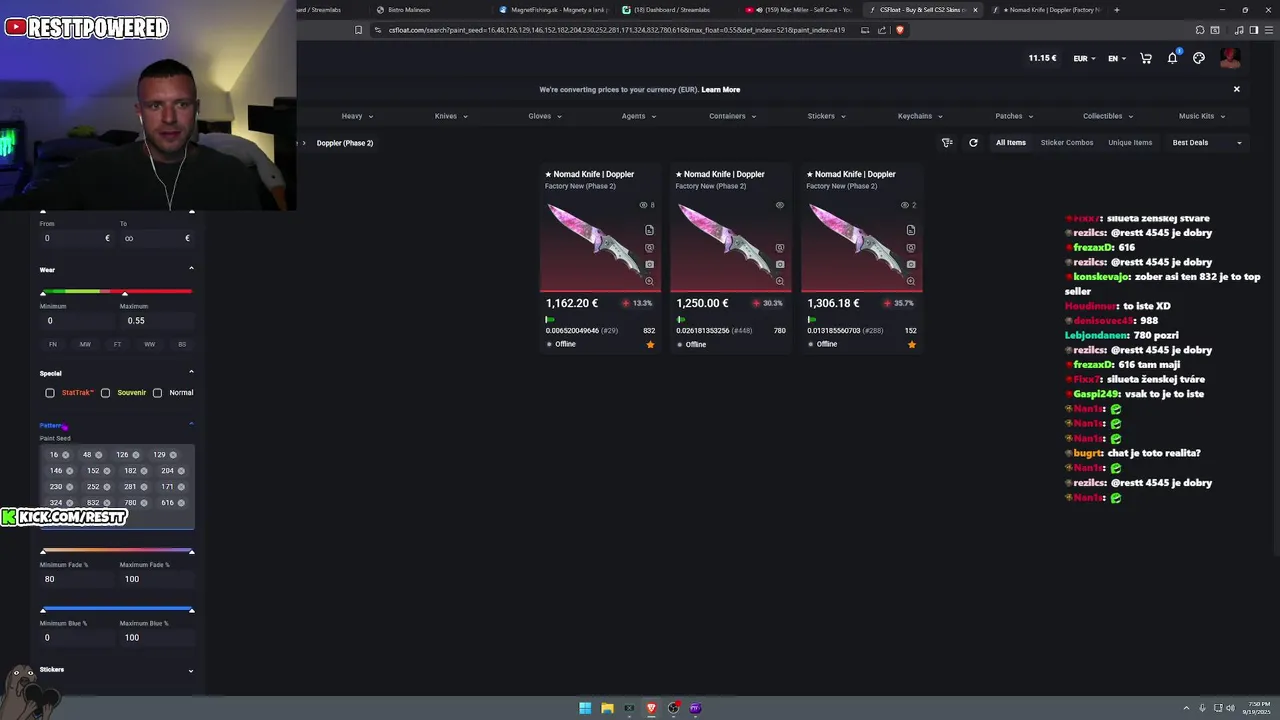
Task: Remove paint seed 616 chip
Action: 181,503
